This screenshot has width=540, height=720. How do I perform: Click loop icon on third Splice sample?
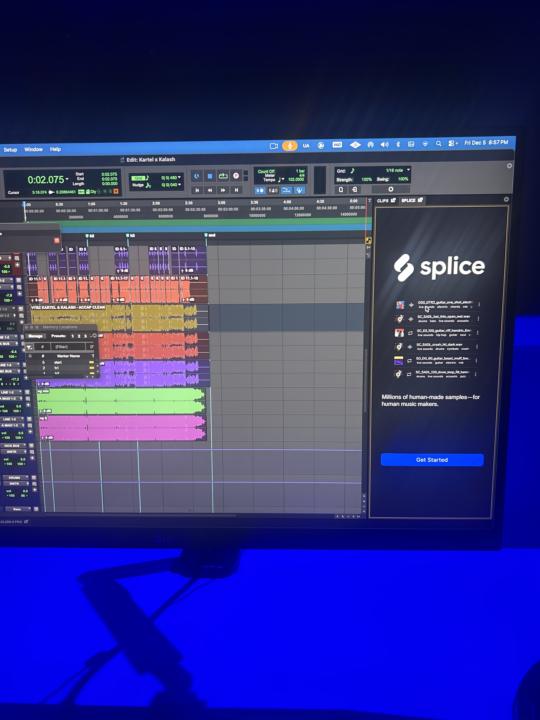point(410,333)
